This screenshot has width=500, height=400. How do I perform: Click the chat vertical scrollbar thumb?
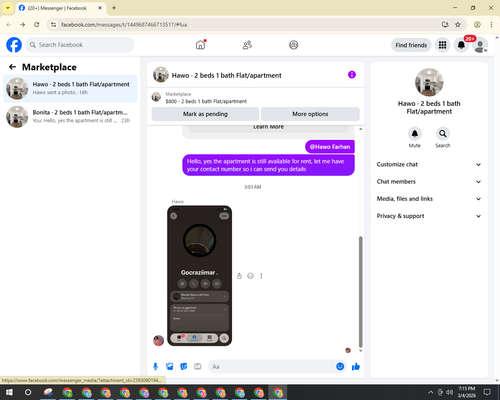click(x=360, y=292)
